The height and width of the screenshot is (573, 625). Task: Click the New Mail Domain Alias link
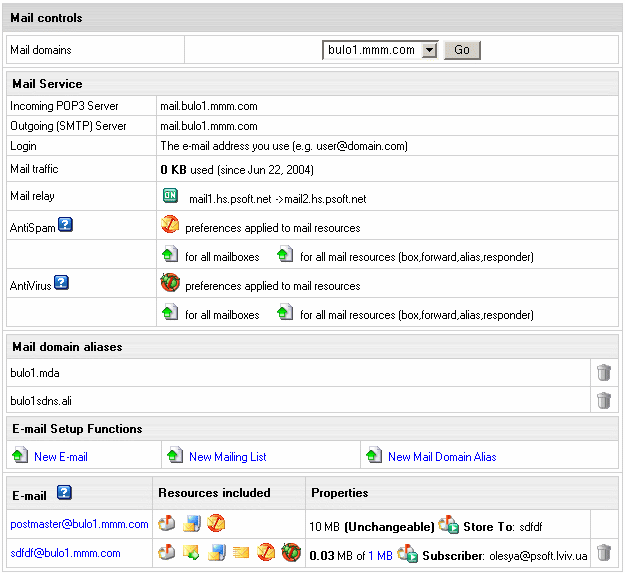pos(442,457)
